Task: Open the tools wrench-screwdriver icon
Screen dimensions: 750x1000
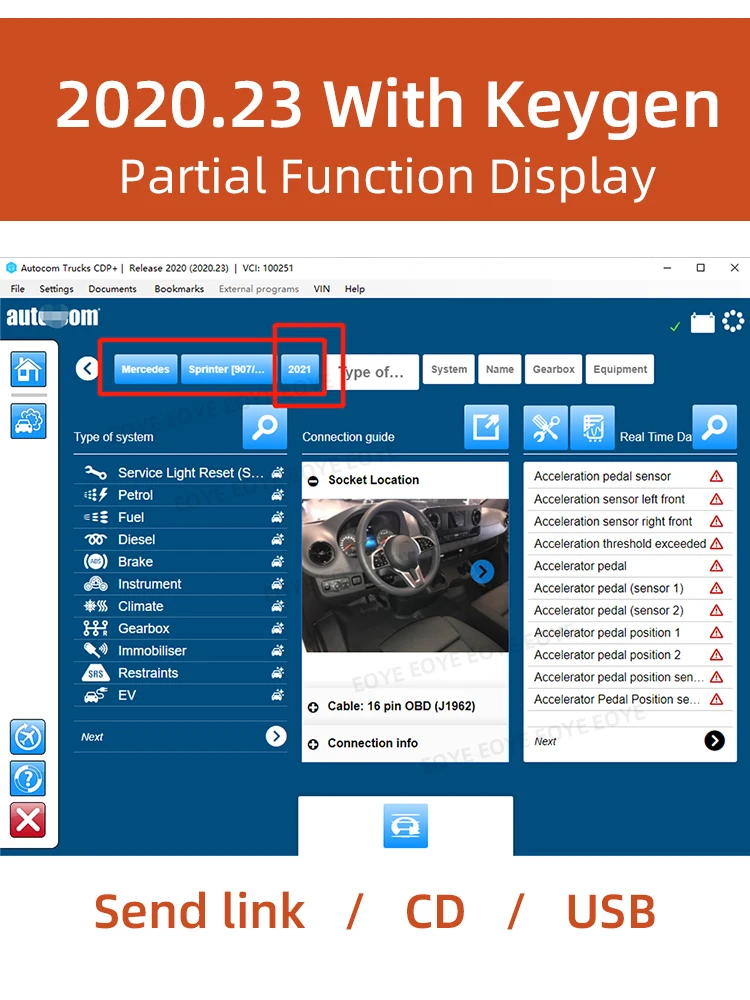Action: coord(545,427)
